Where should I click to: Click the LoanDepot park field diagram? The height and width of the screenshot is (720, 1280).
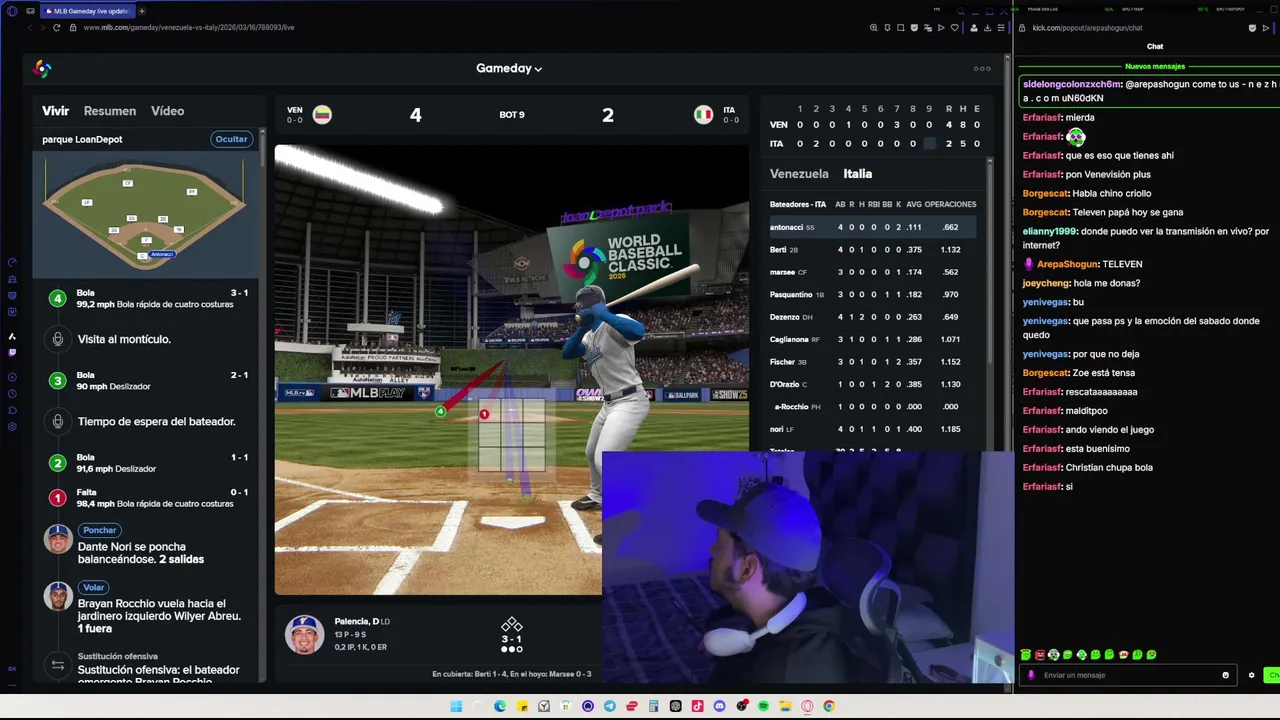(145, 216)
